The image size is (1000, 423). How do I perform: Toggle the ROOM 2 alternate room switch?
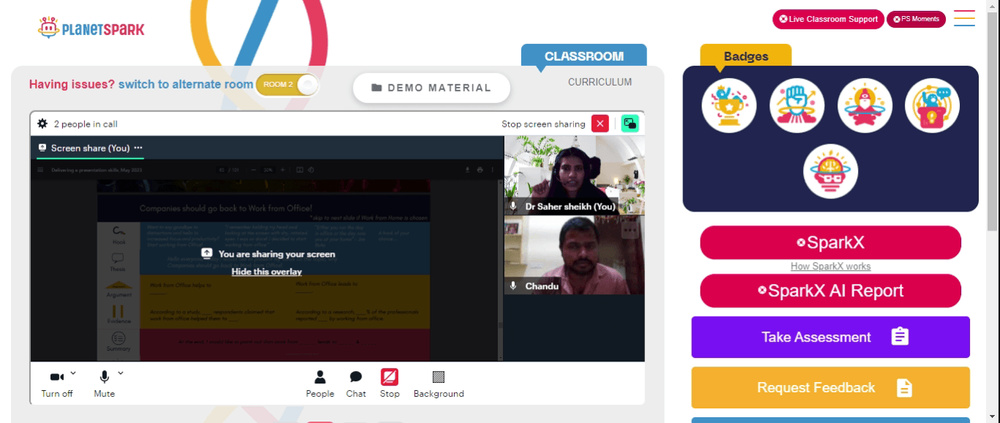tap(287, 85)
